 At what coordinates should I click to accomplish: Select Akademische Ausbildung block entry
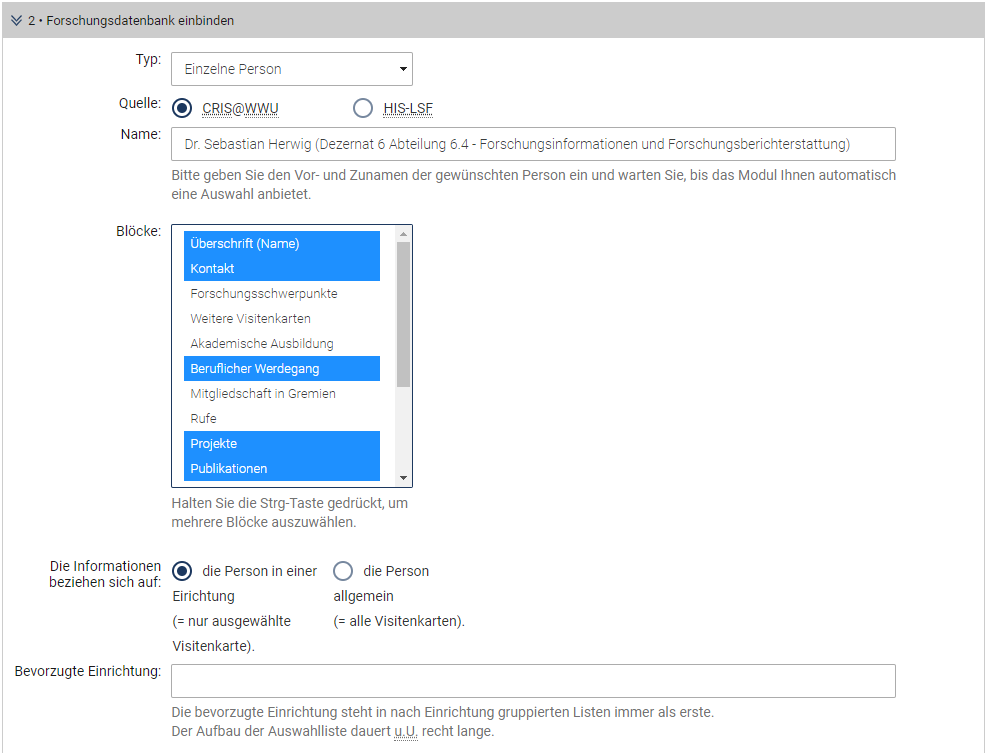pos(282,344)
